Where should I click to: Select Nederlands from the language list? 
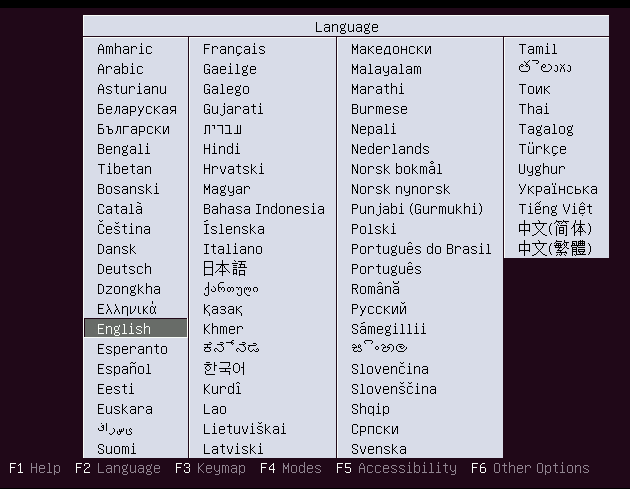click(x=390, y=149)
